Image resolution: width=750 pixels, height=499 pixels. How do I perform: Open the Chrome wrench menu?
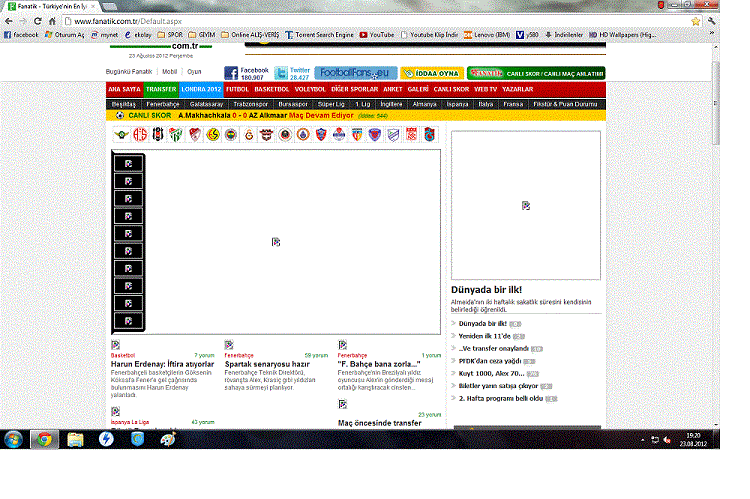coord(711,21)
